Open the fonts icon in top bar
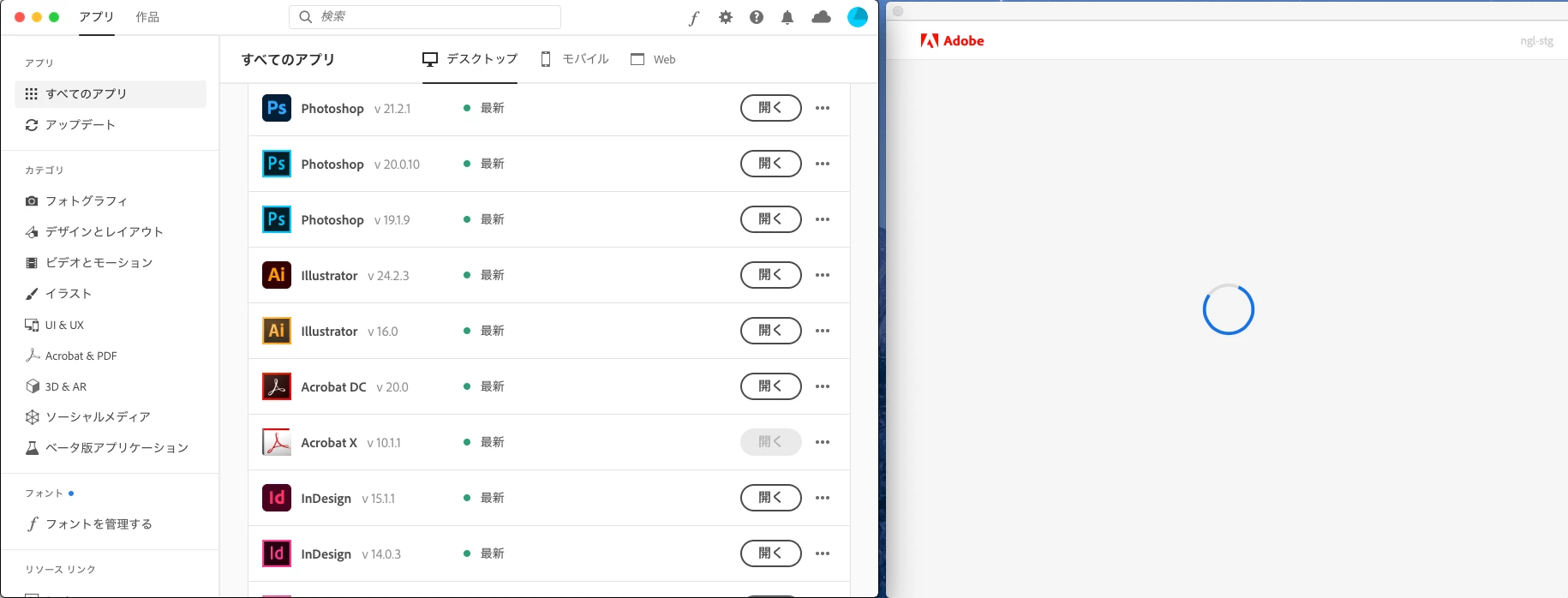1568x598 pixels. 693,18
